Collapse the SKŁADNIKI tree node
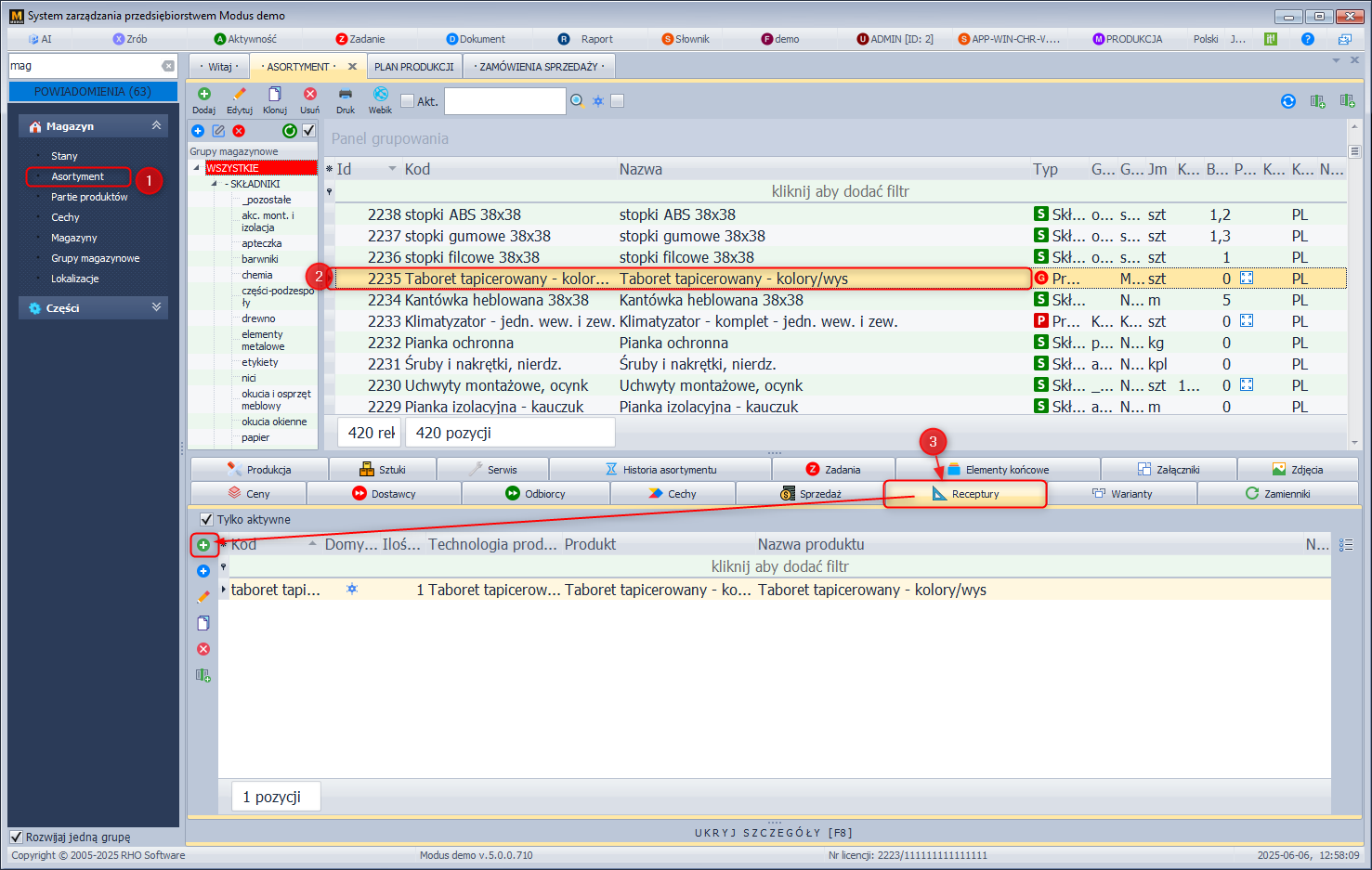 point(215,184)
